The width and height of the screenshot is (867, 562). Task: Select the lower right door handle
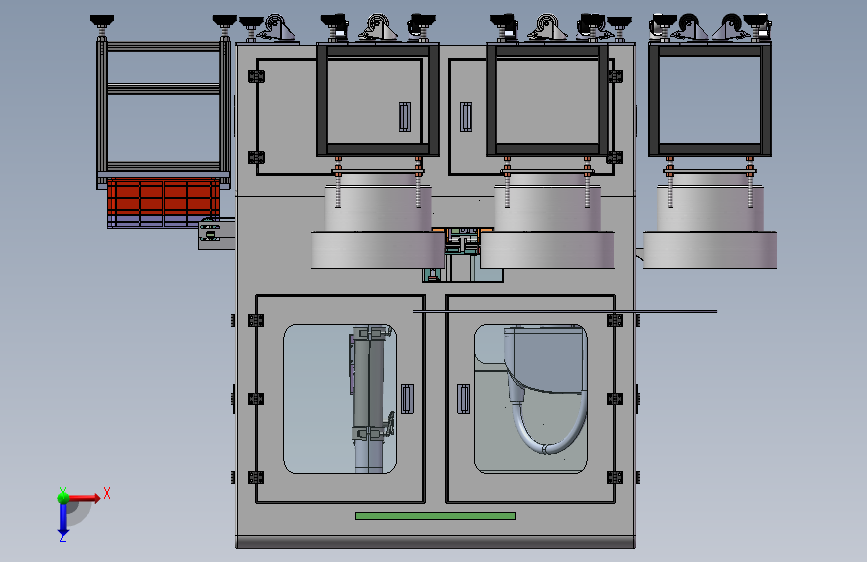pyautogui.click(x=463, y=399)
